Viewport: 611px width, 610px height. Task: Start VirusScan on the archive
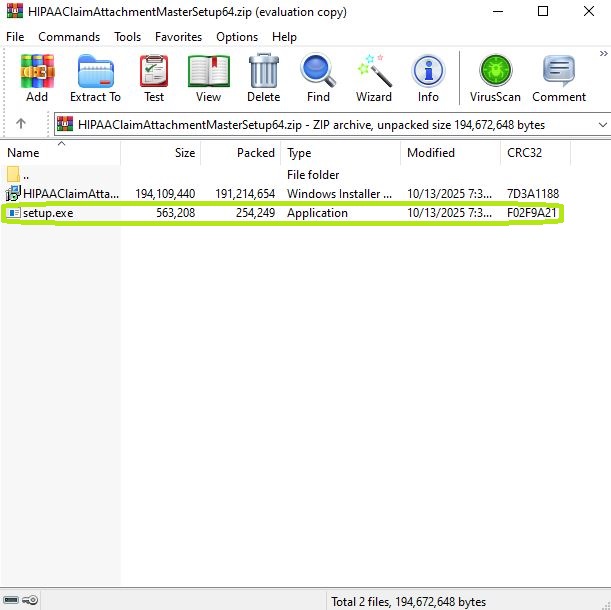tap(495, 71)
